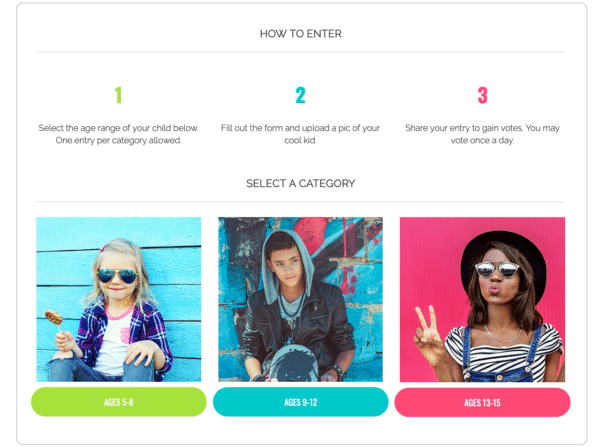Click the lollipop in the first photo
The image size is (600, 447).
[x=54, y=317]
